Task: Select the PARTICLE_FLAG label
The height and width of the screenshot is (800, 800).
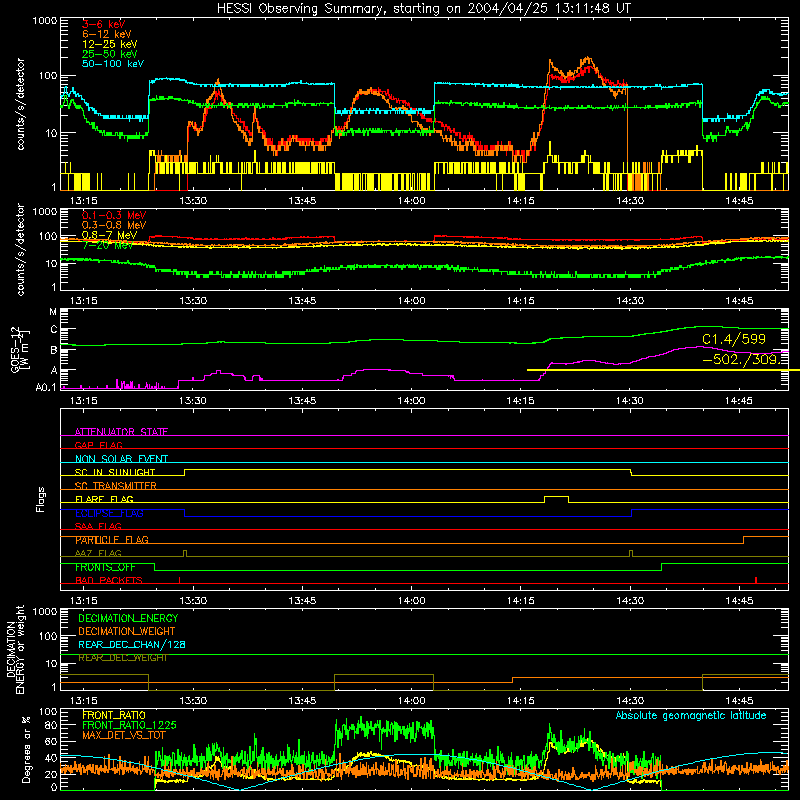Action: (112, 539)
